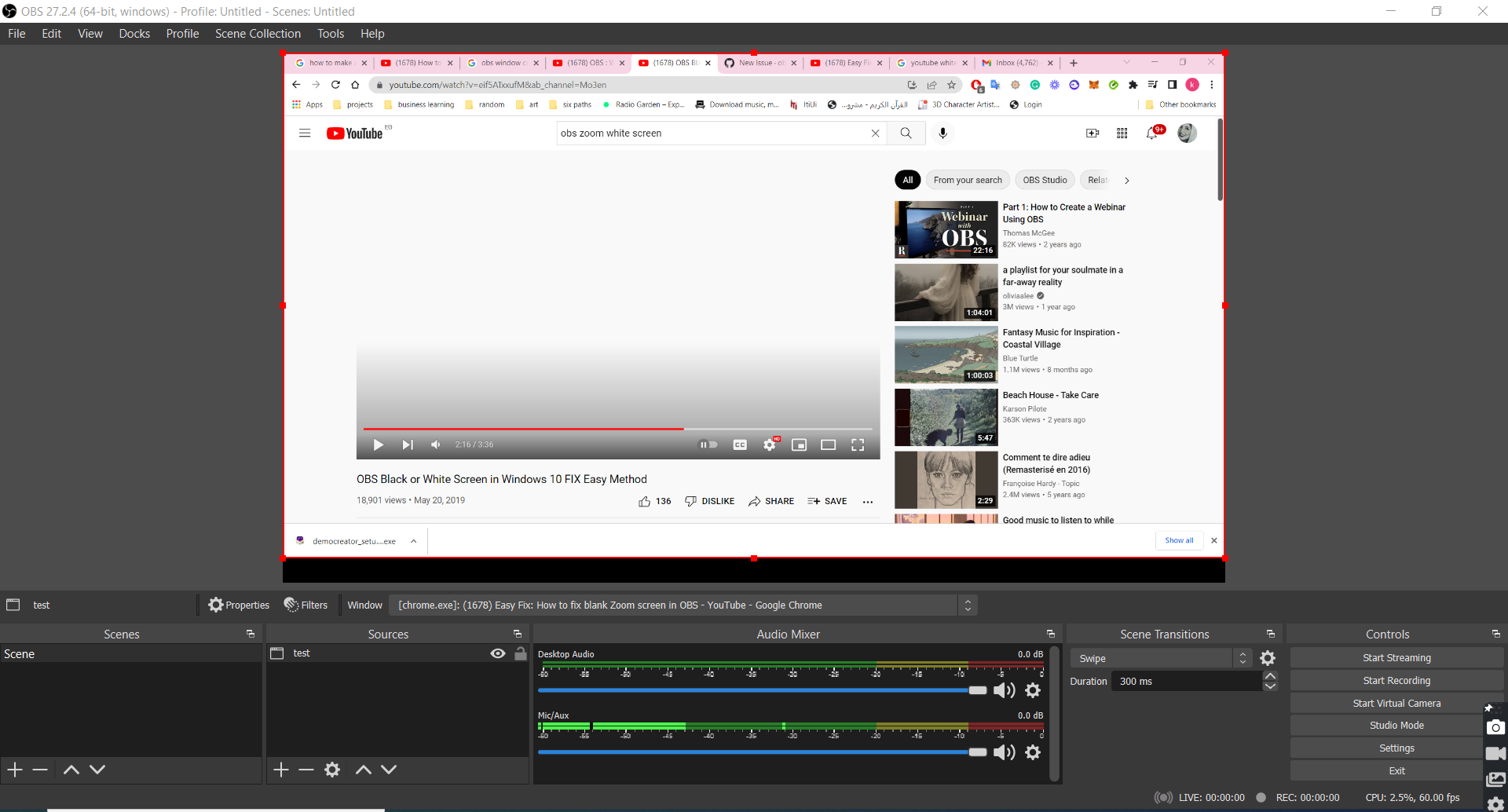Toggle the lock on the test source
1508x812 pixels.
tap(520, 653)
